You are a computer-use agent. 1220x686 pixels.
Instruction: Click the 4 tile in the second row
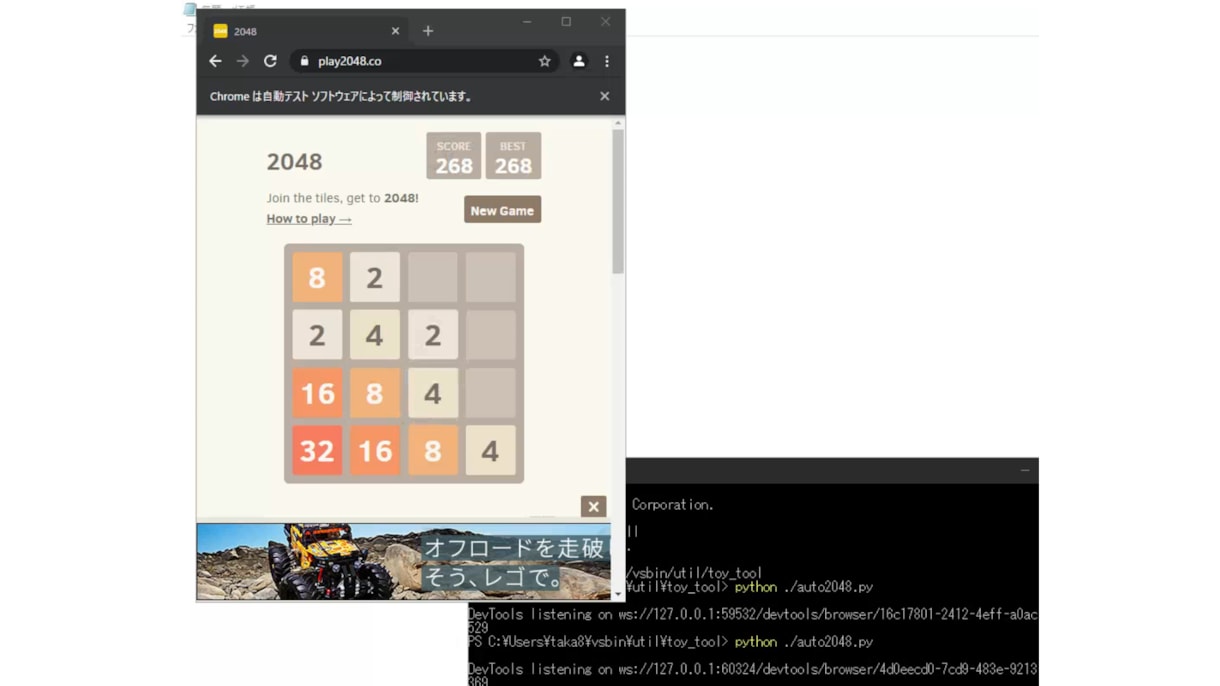374,335
